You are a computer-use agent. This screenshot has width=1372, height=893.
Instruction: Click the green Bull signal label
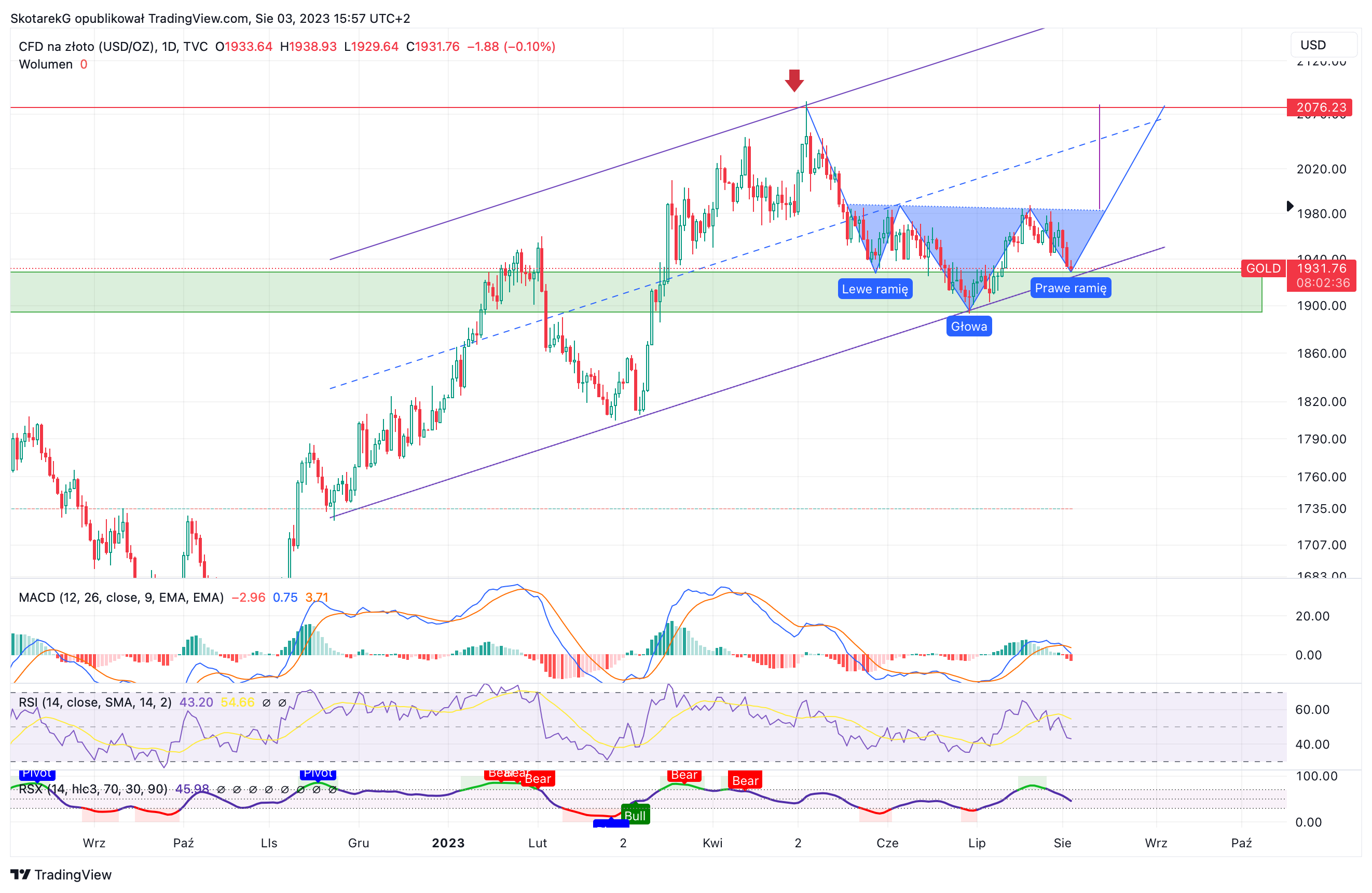click(635, 815)
